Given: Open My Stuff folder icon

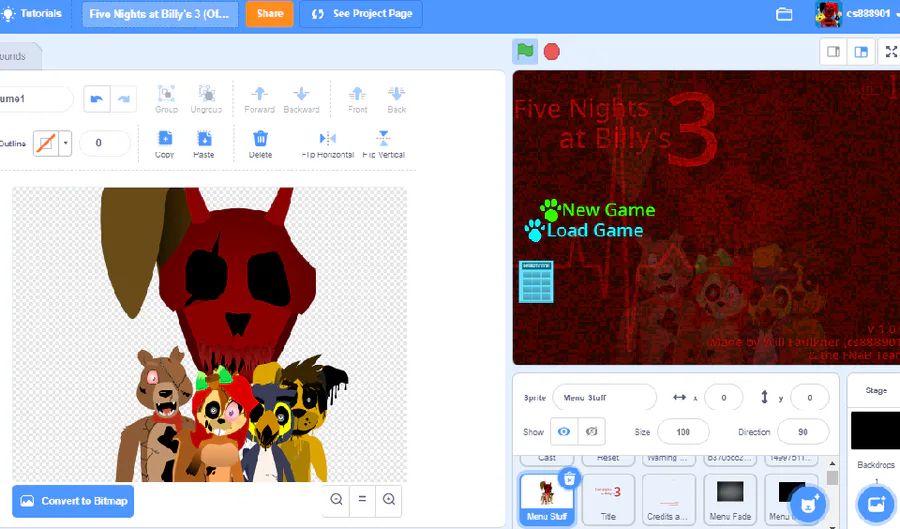Looking at the screenshot, I should coord(784,14).
